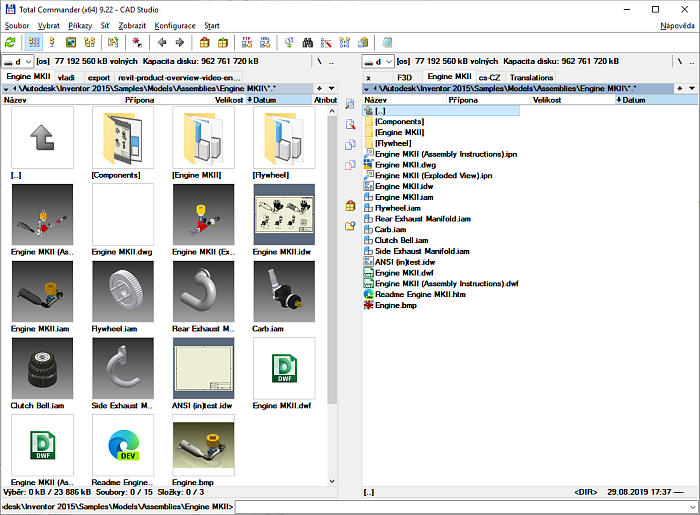The width and height of the screenshot is (700, 515).
Task: Open the Příkazy menu
Action: pos(80,24)
